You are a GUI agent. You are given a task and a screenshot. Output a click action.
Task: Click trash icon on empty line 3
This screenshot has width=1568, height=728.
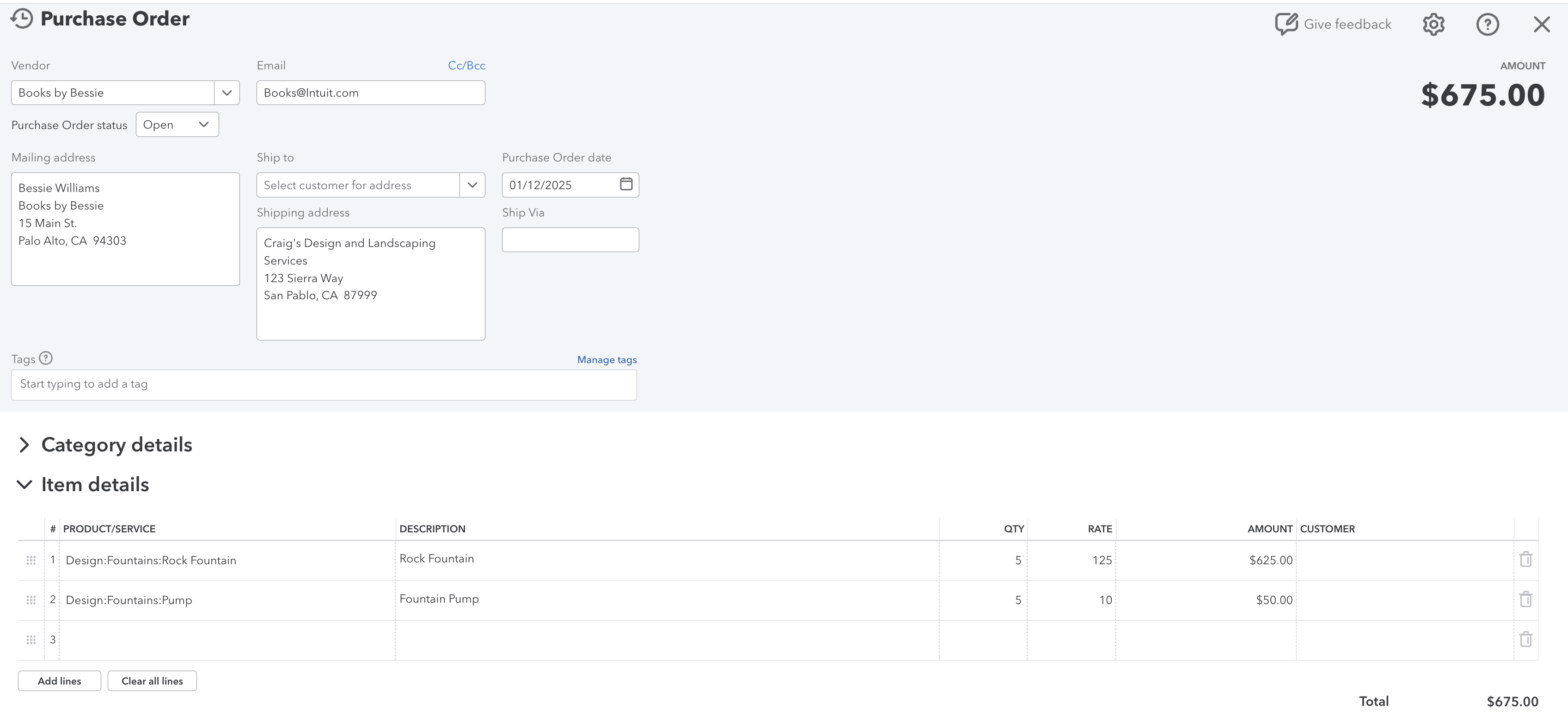(x=1525, y=640)
